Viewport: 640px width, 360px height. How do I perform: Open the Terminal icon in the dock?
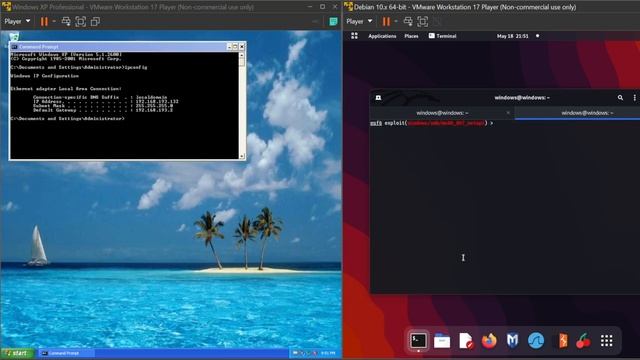418,341
